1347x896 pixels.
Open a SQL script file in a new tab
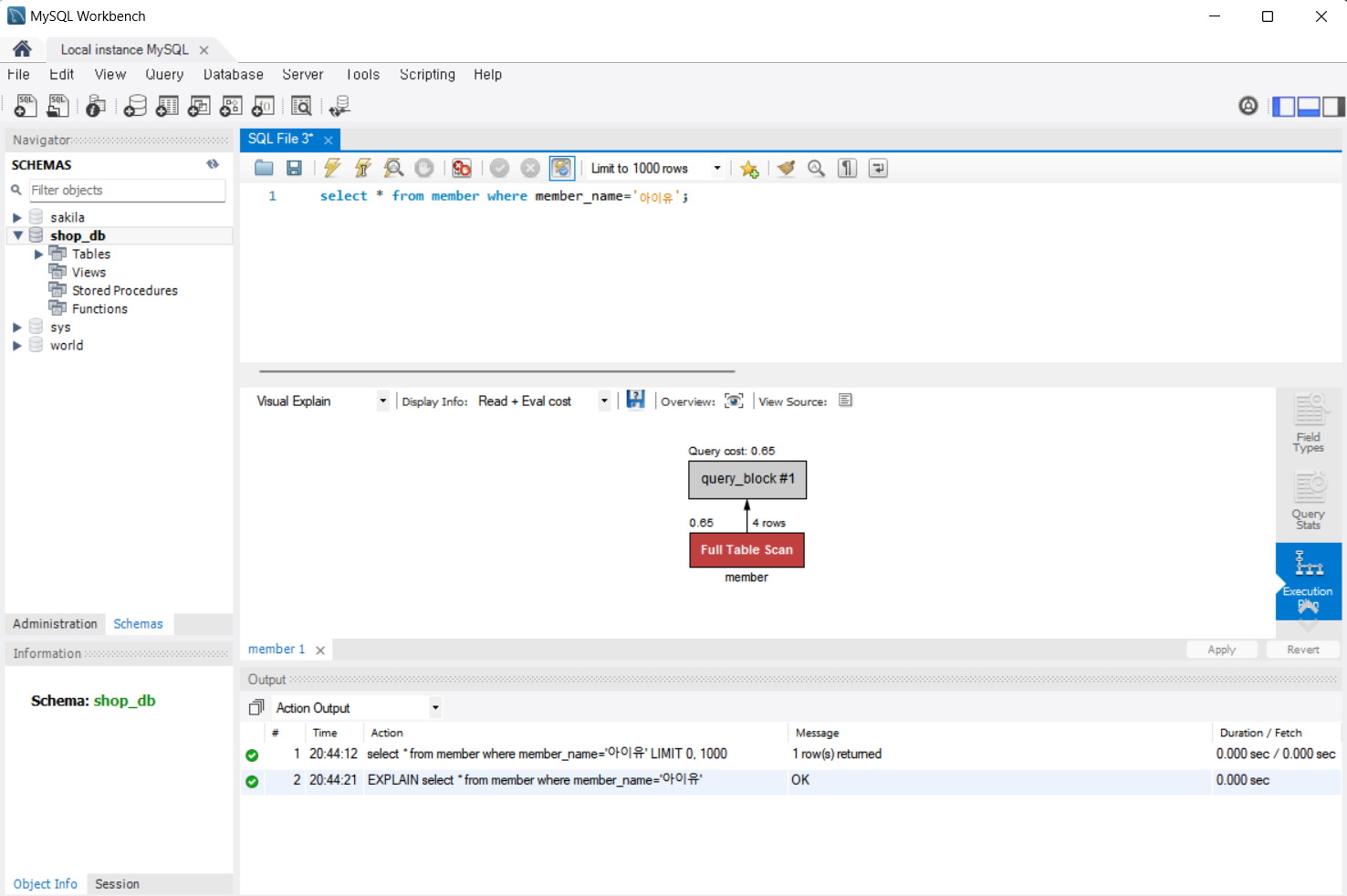point(57,106)
